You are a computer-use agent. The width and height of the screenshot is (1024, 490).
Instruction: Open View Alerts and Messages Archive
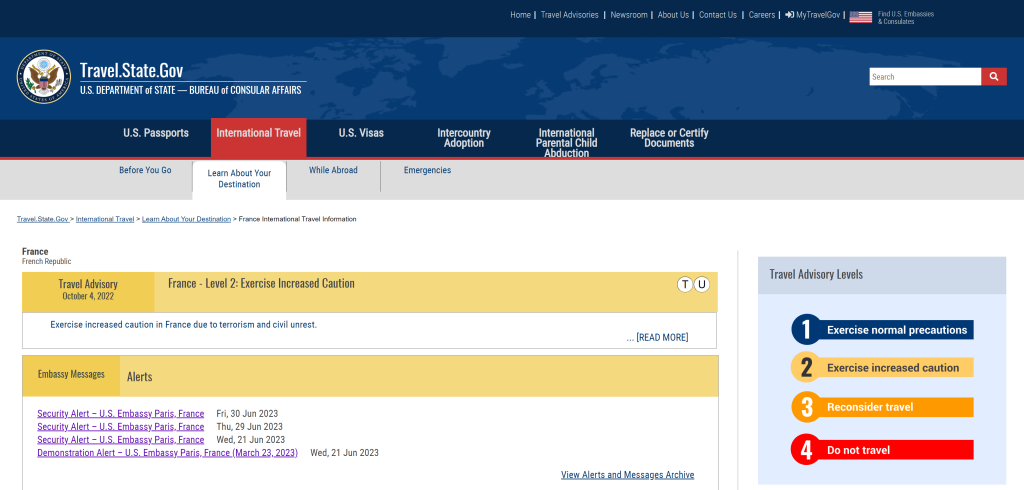pos(628,475)
